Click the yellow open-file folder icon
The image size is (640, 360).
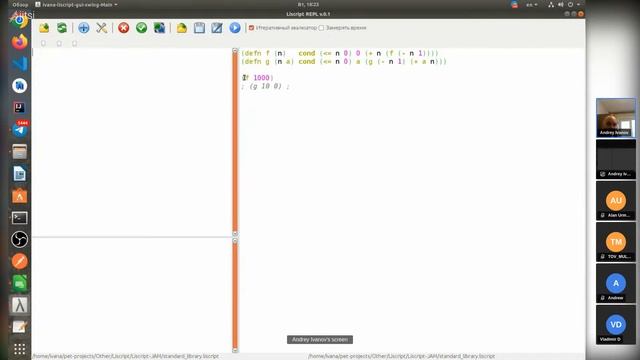[x=182, y=28]
